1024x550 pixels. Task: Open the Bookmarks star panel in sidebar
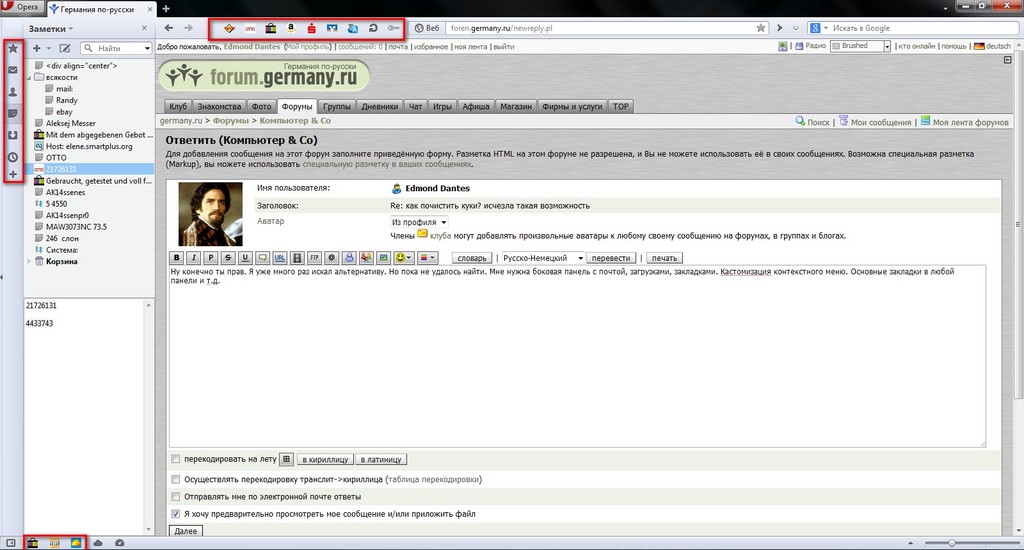[x=12, y=48]
